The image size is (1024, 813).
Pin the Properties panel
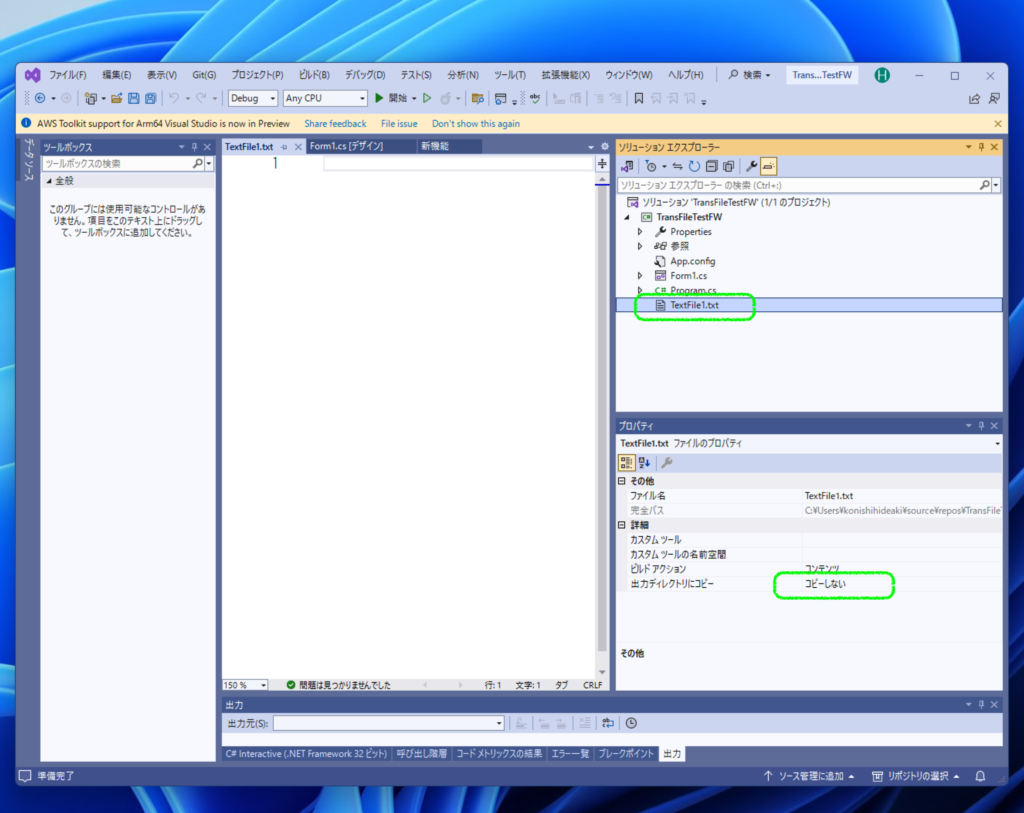[981, 426]
